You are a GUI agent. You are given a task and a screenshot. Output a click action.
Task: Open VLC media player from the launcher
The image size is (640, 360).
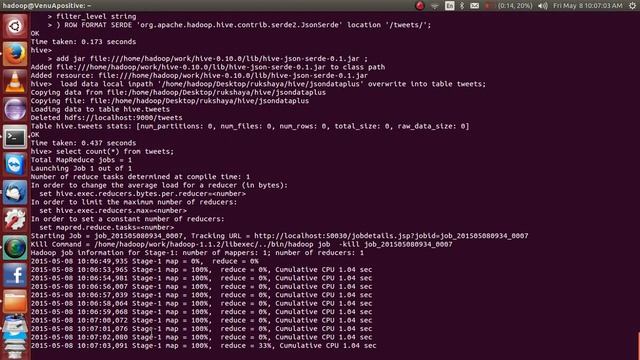click(x=15, y=82)
